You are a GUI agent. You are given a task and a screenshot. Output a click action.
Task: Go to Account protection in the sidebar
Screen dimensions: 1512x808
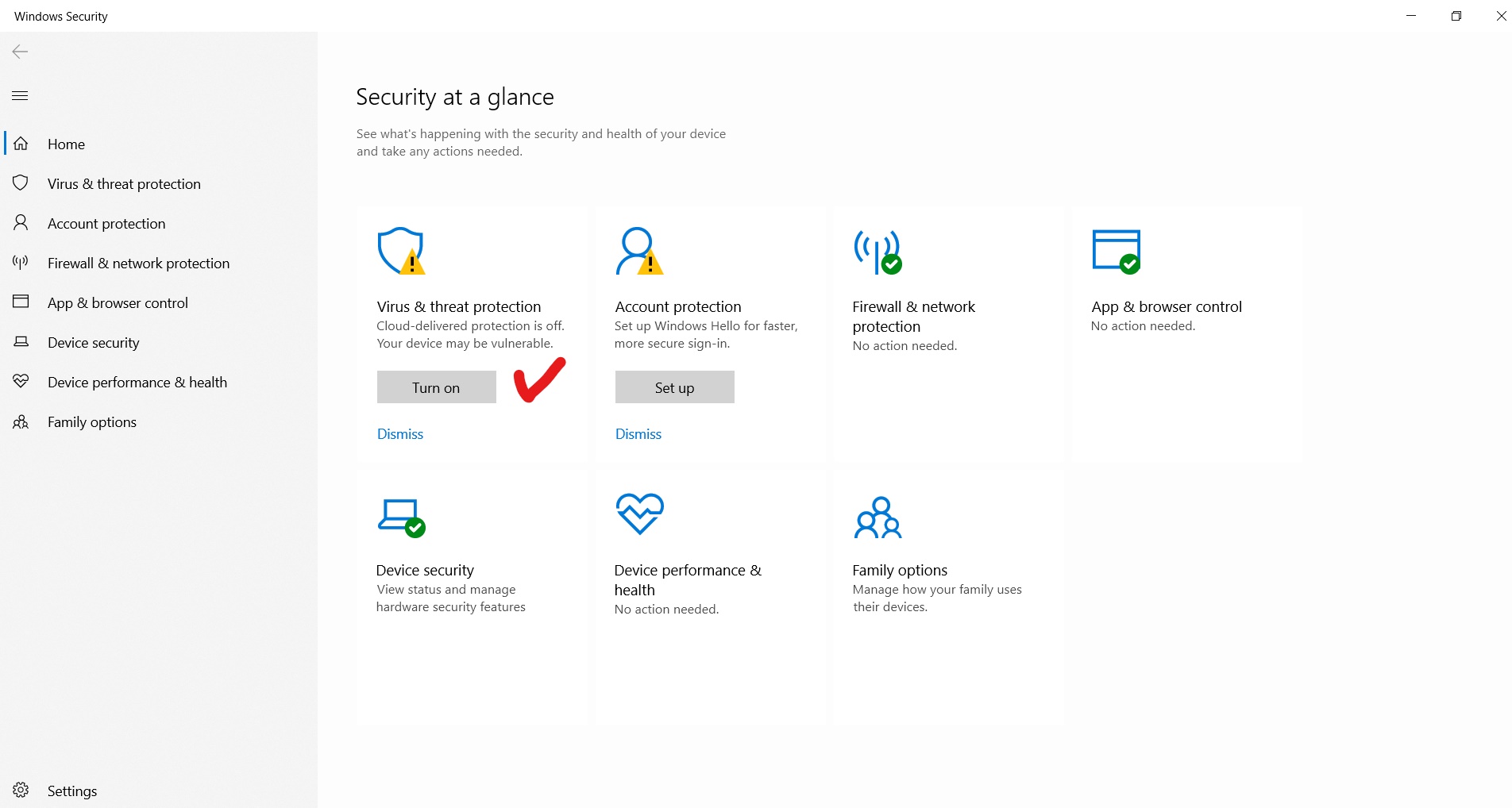[106, 224]
